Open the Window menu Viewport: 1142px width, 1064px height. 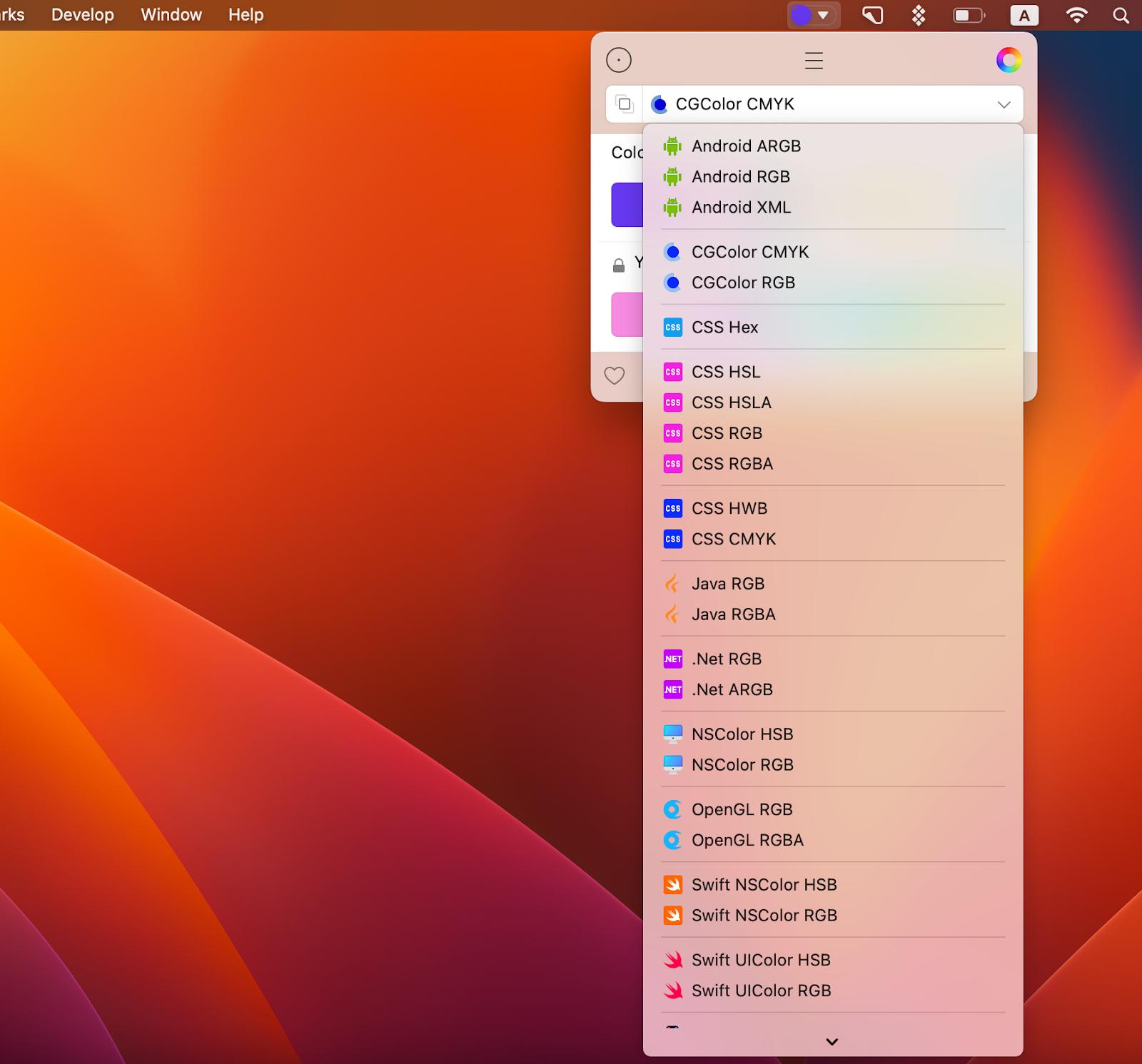coord(170,14)
